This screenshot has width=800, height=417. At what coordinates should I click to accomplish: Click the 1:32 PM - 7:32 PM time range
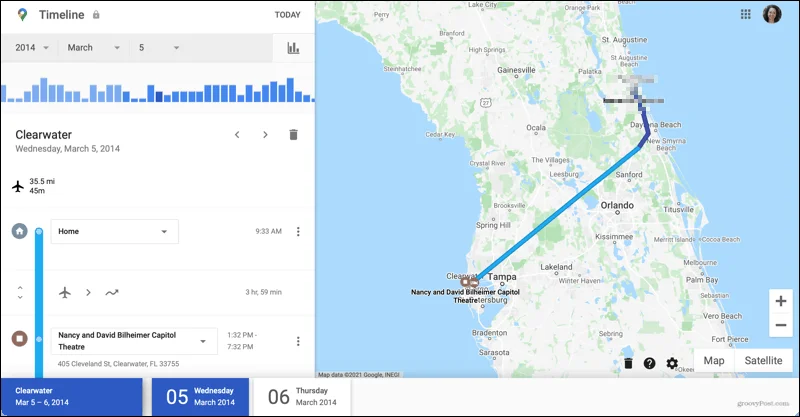[240, 341]
